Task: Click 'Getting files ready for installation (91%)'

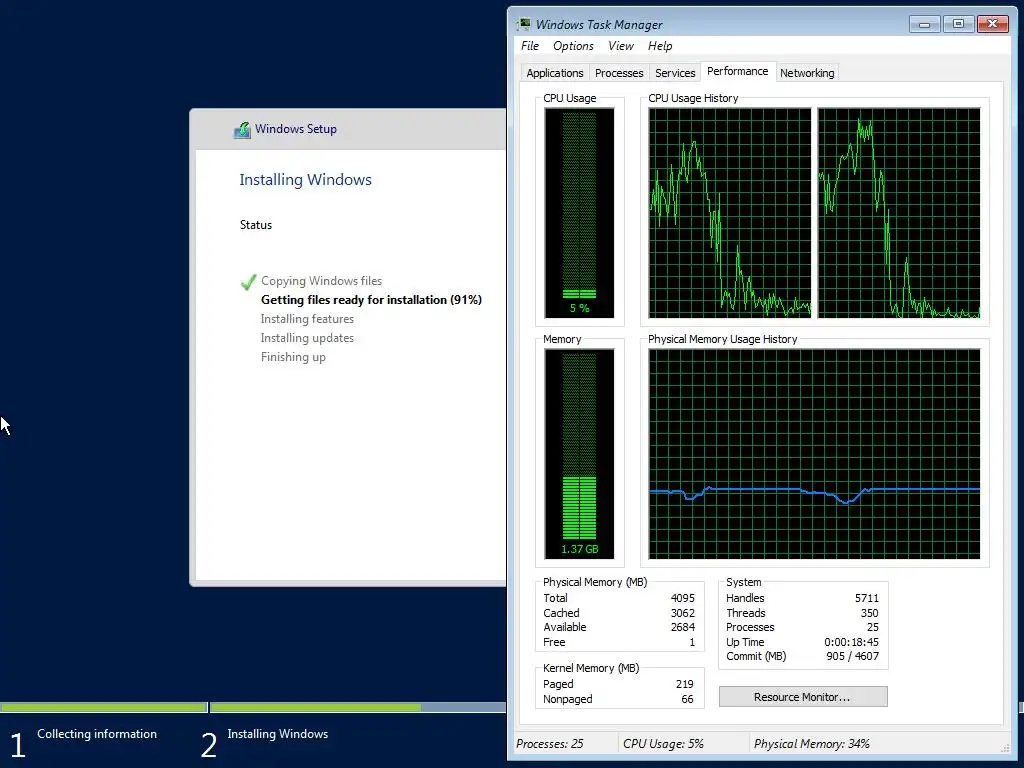Action: pyautogui.click(x=371, y=300)
